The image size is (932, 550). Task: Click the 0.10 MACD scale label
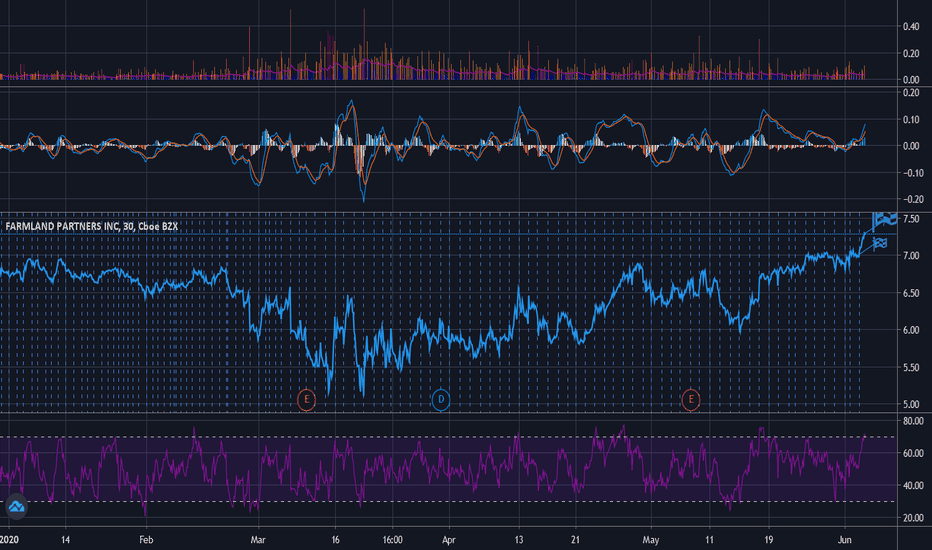(911, 120)
